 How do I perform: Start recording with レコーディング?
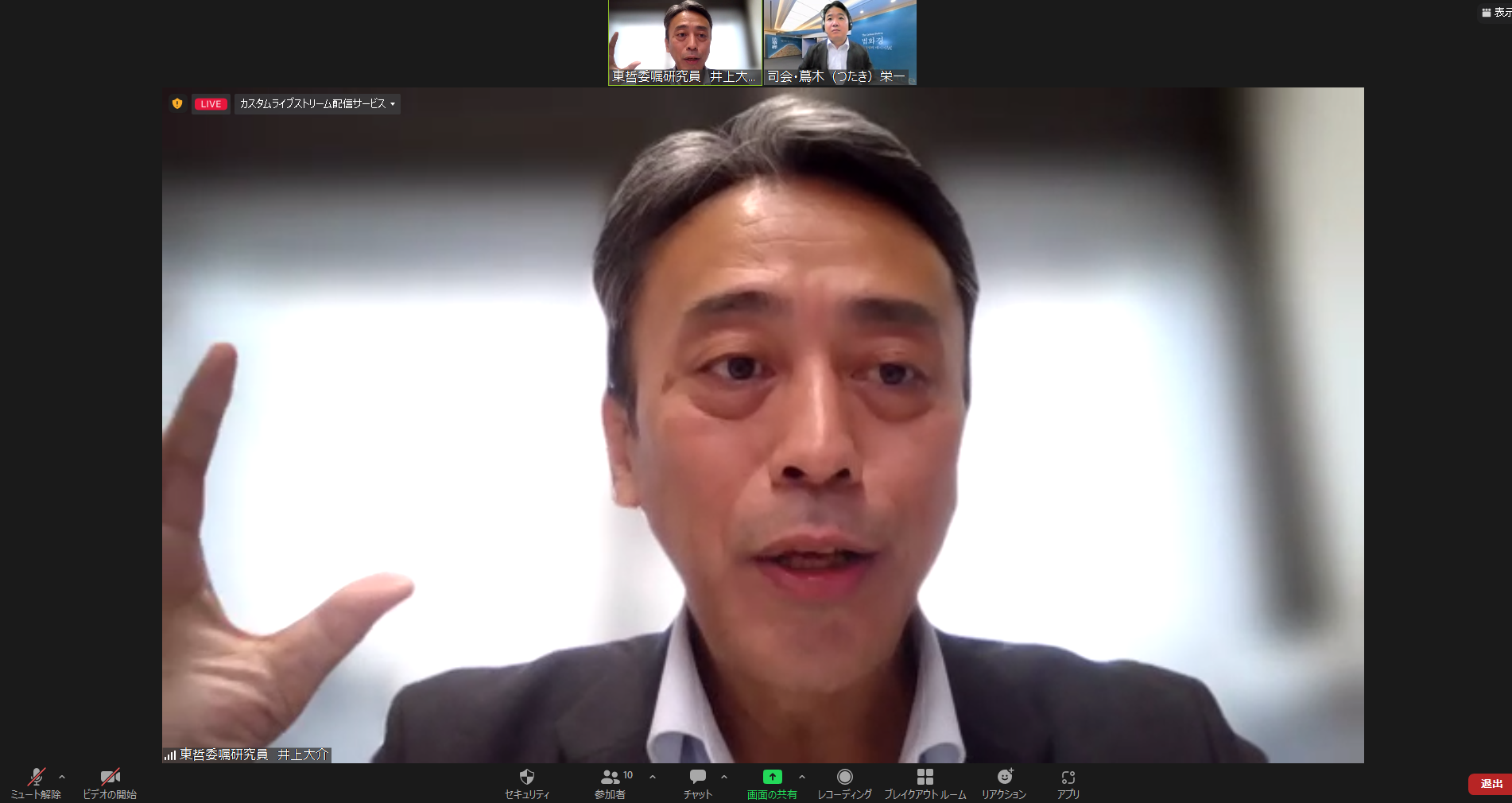[x=844, y=783]
